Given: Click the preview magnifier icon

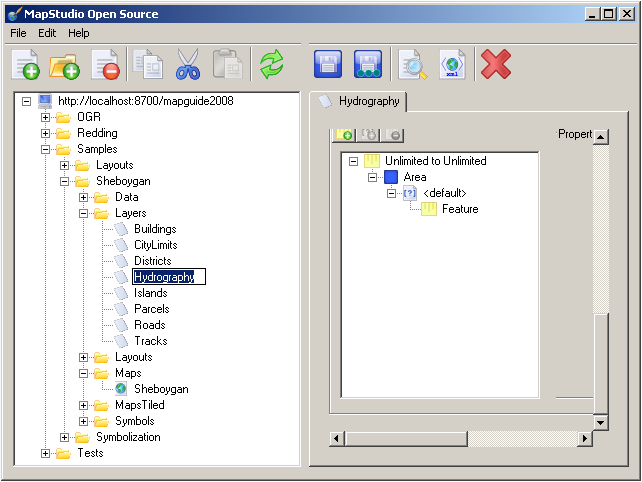Looking at the screenshot, I should [x=411, y=65].
